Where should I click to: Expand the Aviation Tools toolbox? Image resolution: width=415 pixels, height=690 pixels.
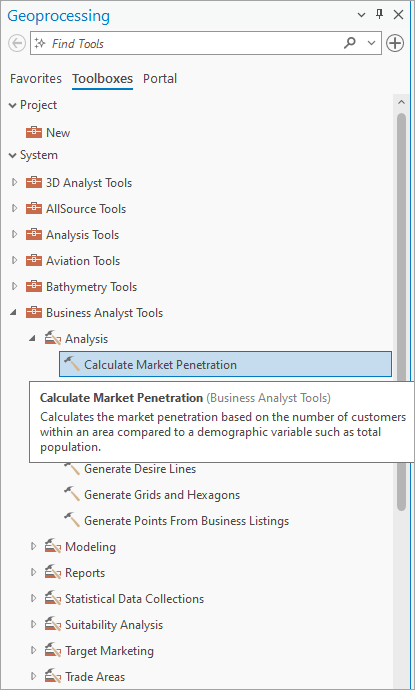click(14, 260)
